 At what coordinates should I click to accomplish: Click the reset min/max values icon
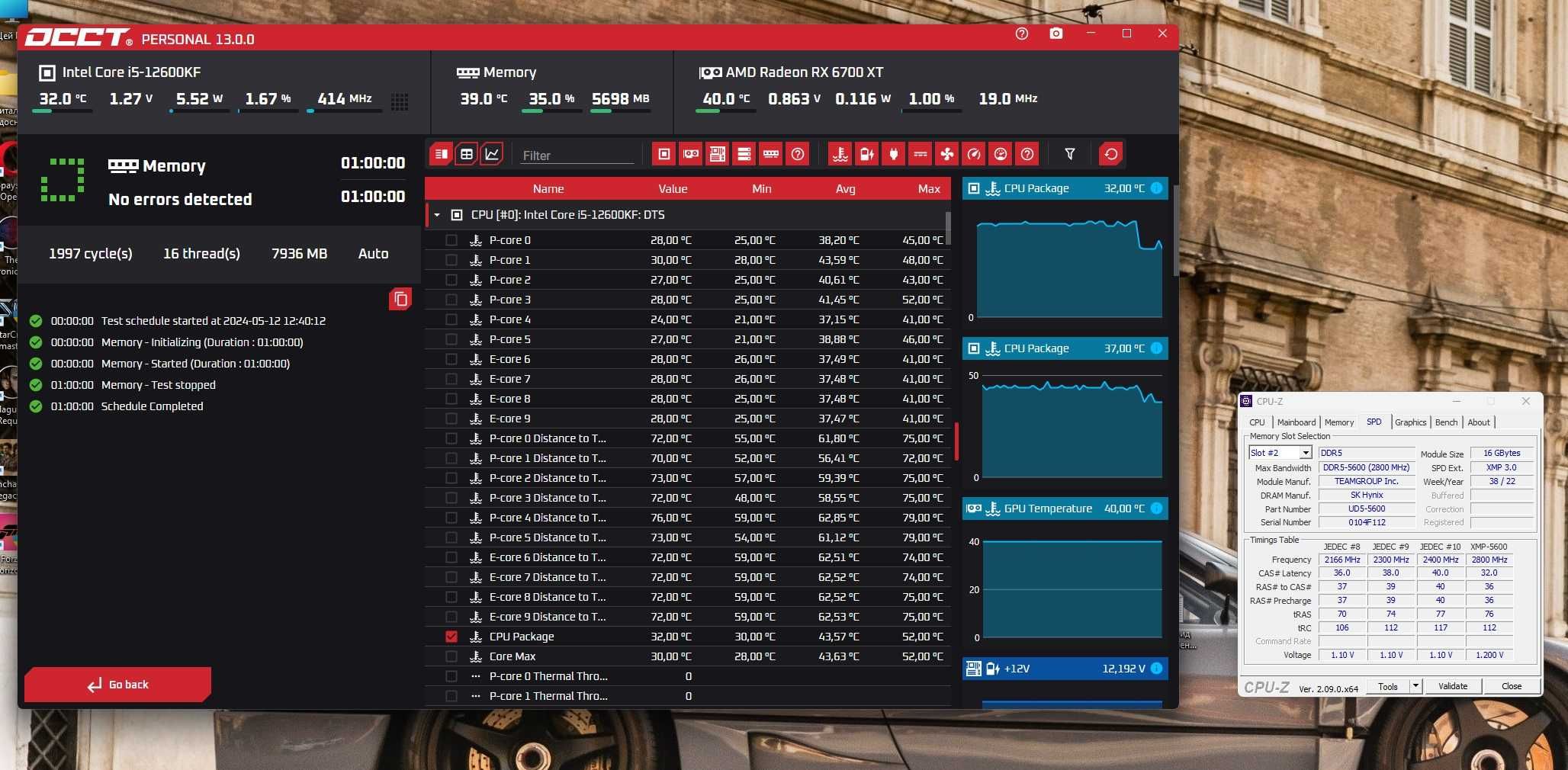(x=1111, y=154)
